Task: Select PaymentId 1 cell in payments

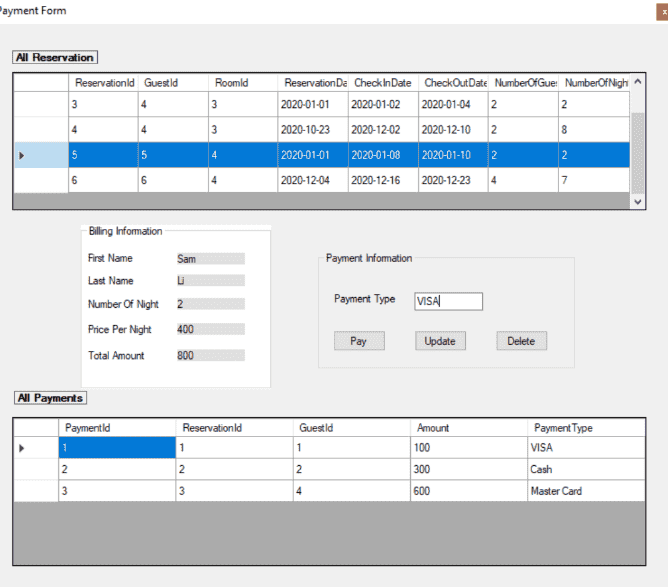Action: coord(117,448)
